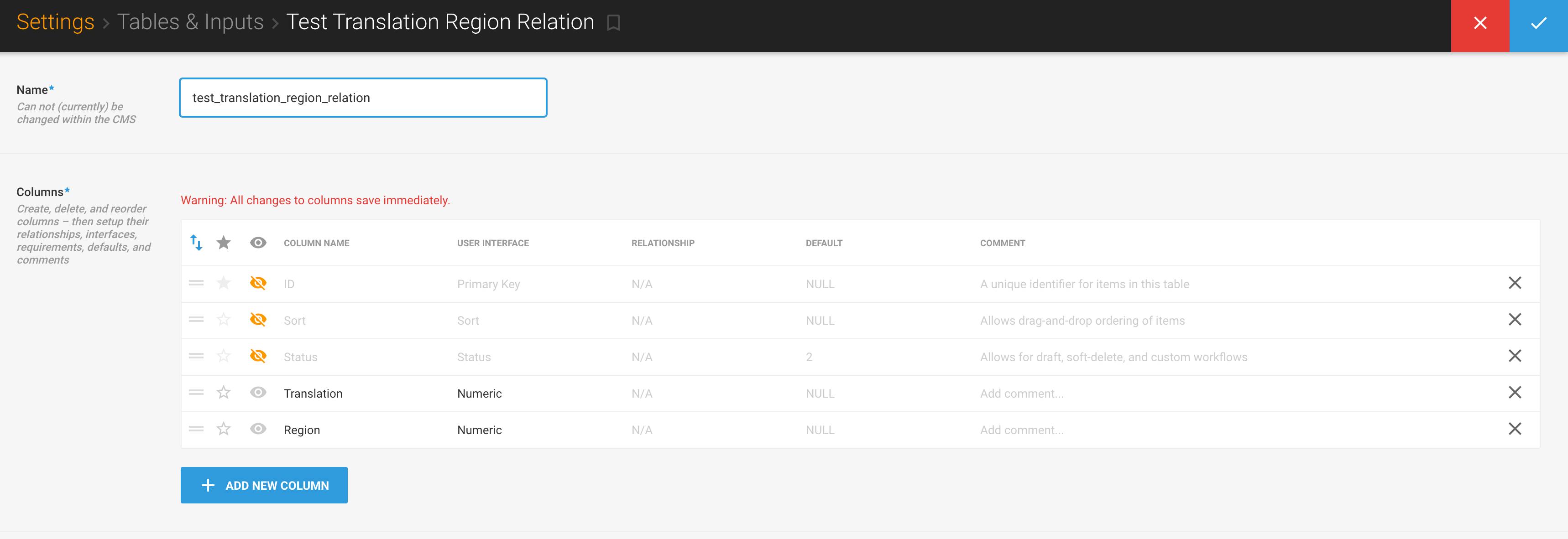Click the bookmark icon beside the page title
The image size is (1568, 539).
[613, 23]
